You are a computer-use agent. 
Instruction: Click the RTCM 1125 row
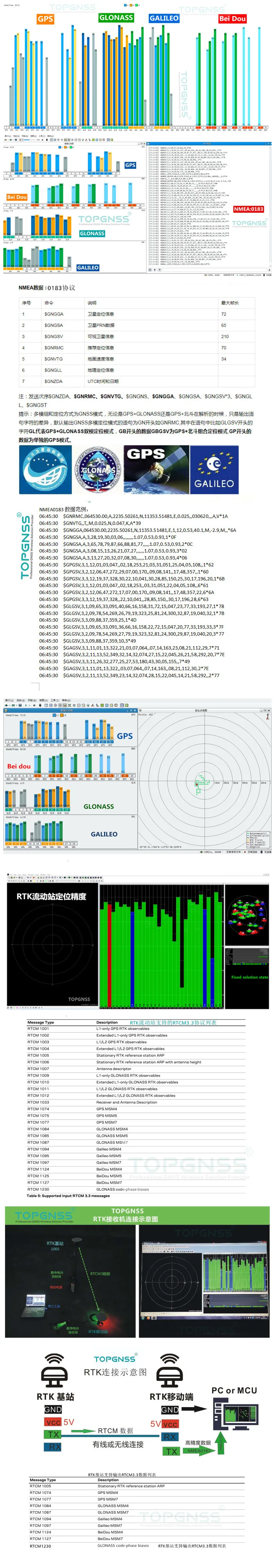(136, 1176)
